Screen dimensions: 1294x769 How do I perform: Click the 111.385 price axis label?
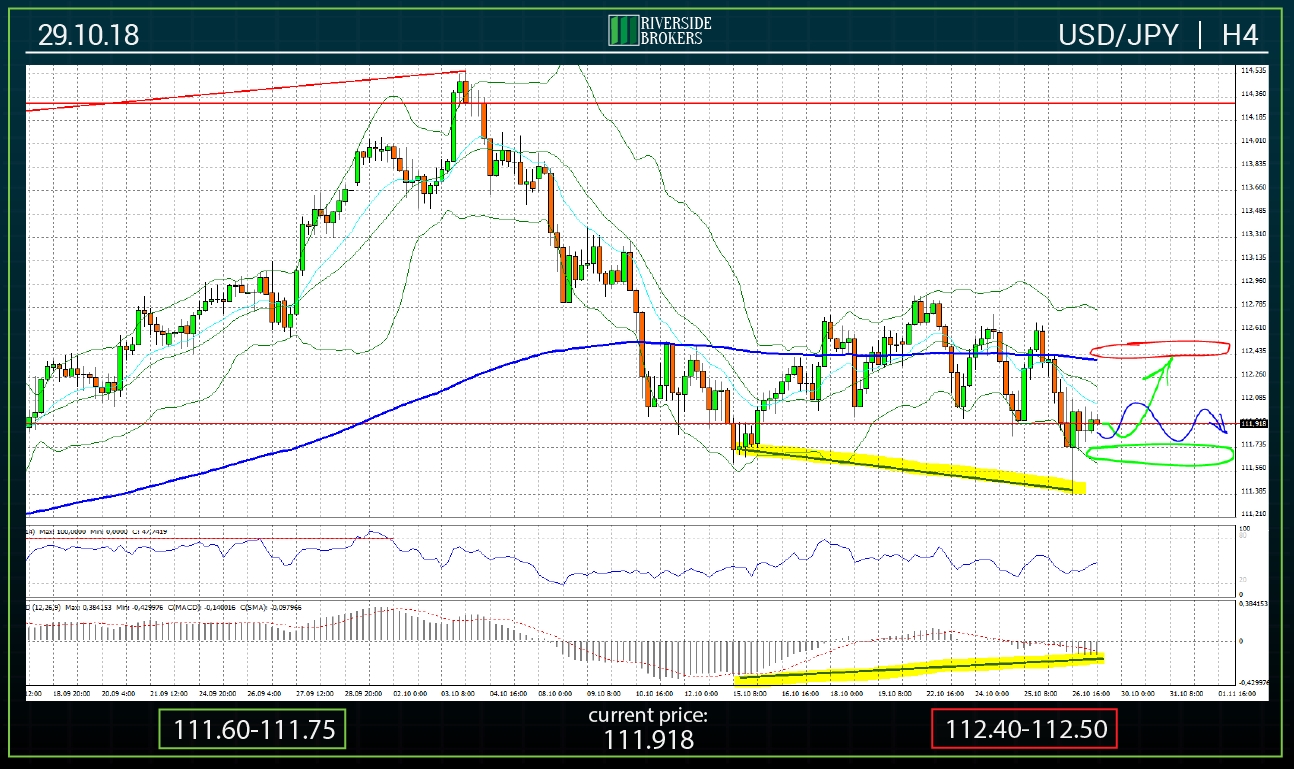(x=1253, y=491)
